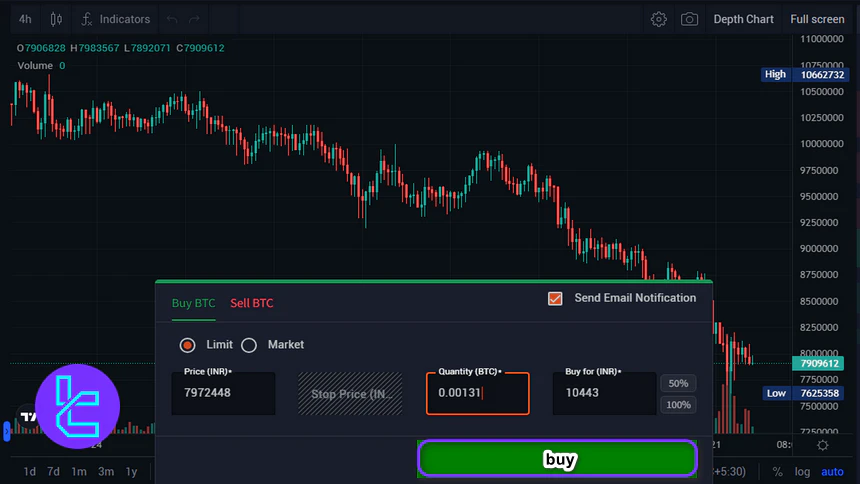Set chart range to 1m
Screen dimensions: 860x484
tap(79, 472)
